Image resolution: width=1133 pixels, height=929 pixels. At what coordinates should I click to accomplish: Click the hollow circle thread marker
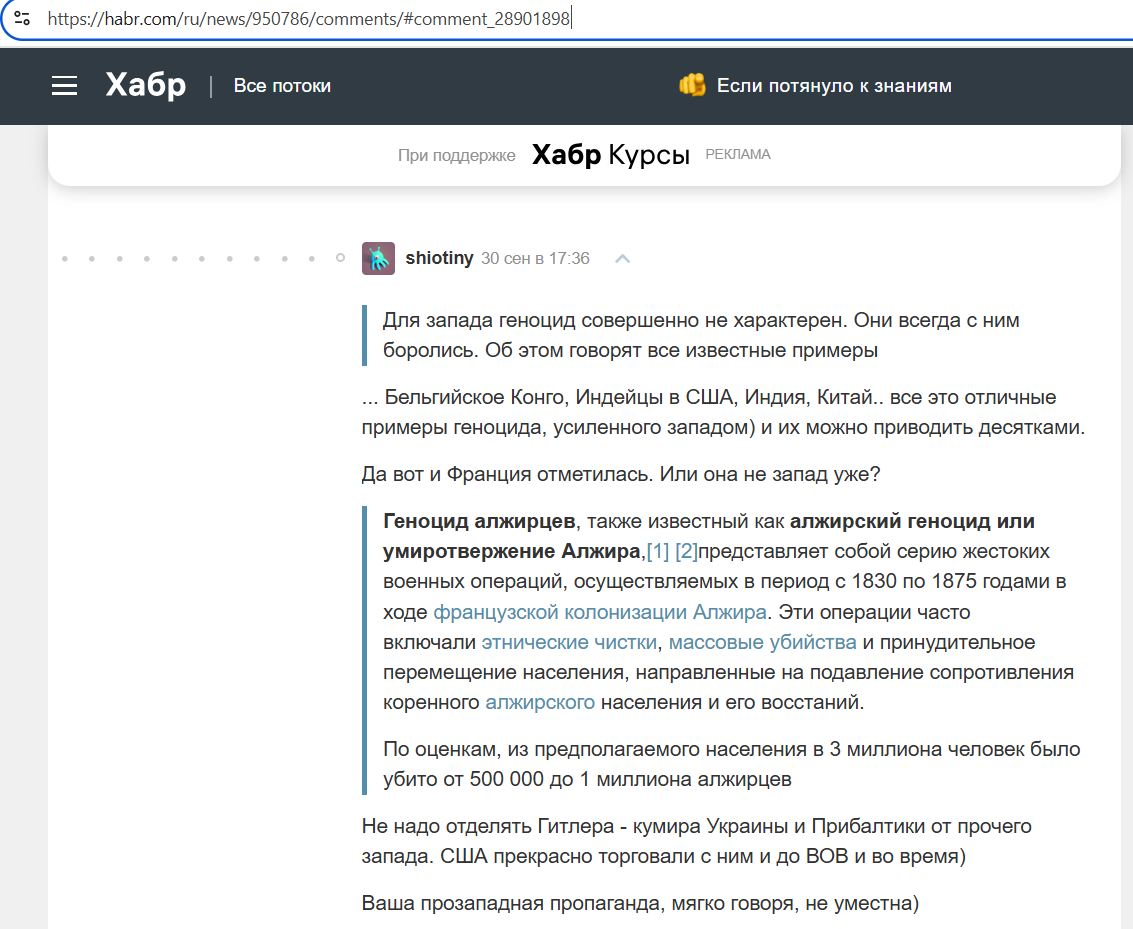[340, 258]
